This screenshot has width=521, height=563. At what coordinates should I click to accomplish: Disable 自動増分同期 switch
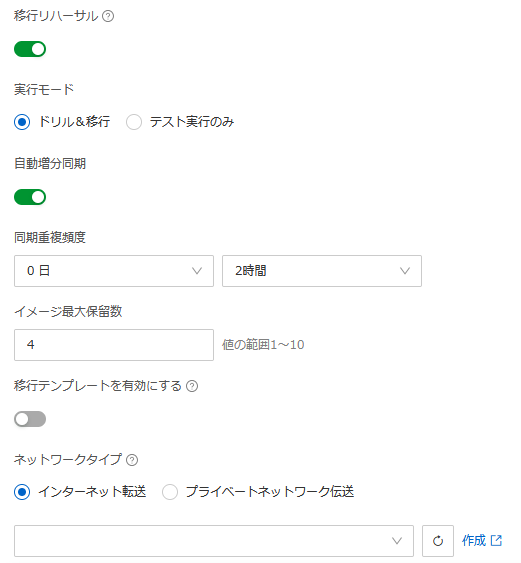tap(30, 197)
